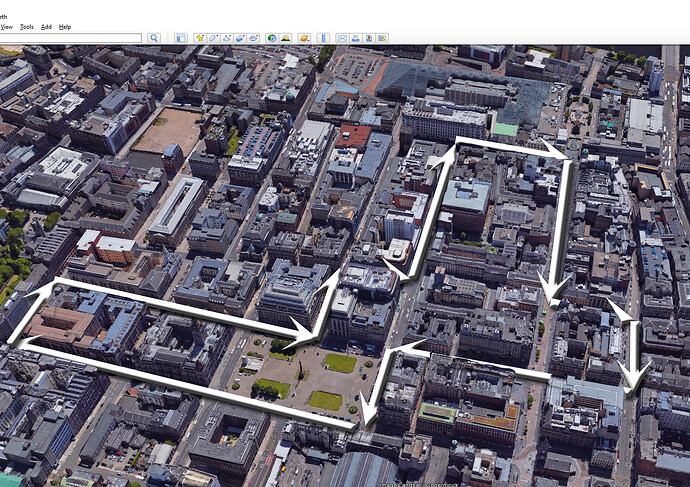690x487 pixels.
Task: Open the planet switcher dropdown
Action: [x=305, y=38]
